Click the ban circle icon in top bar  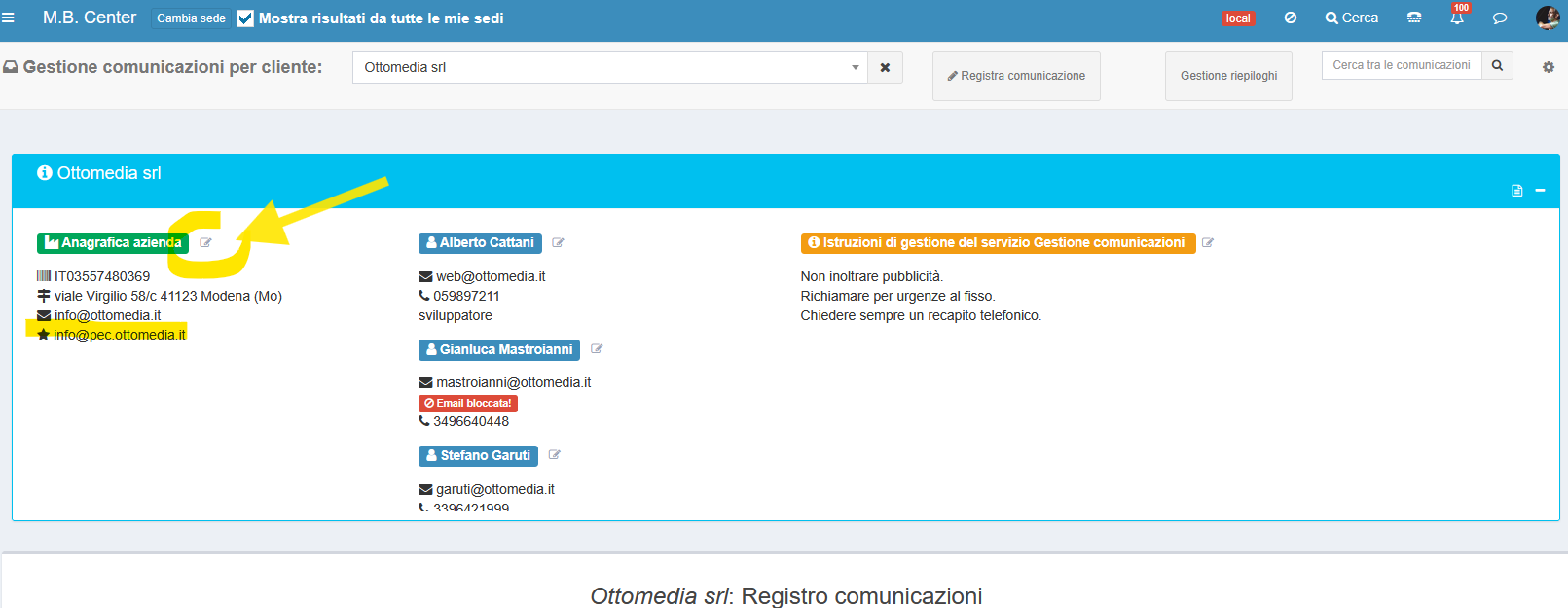(1291, 18)
